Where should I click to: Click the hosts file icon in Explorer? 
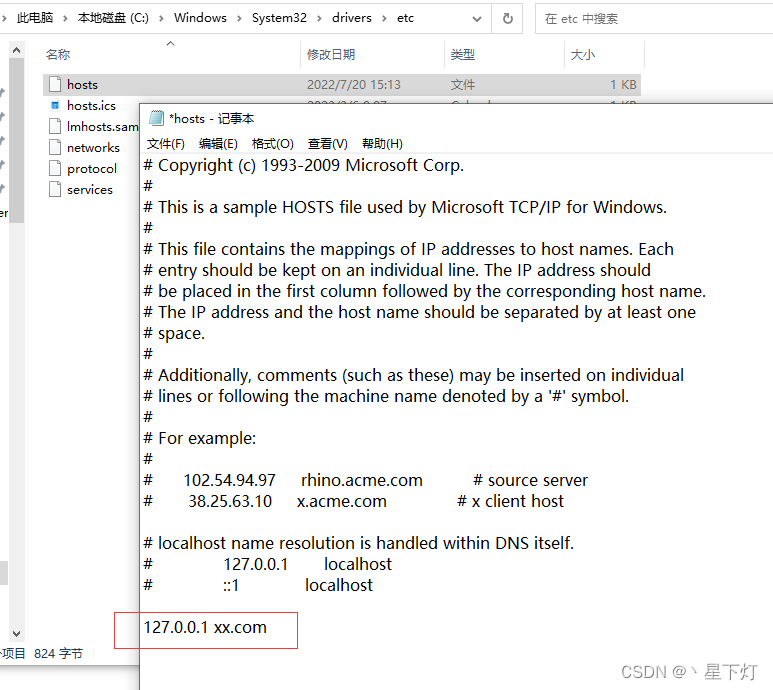55,85
